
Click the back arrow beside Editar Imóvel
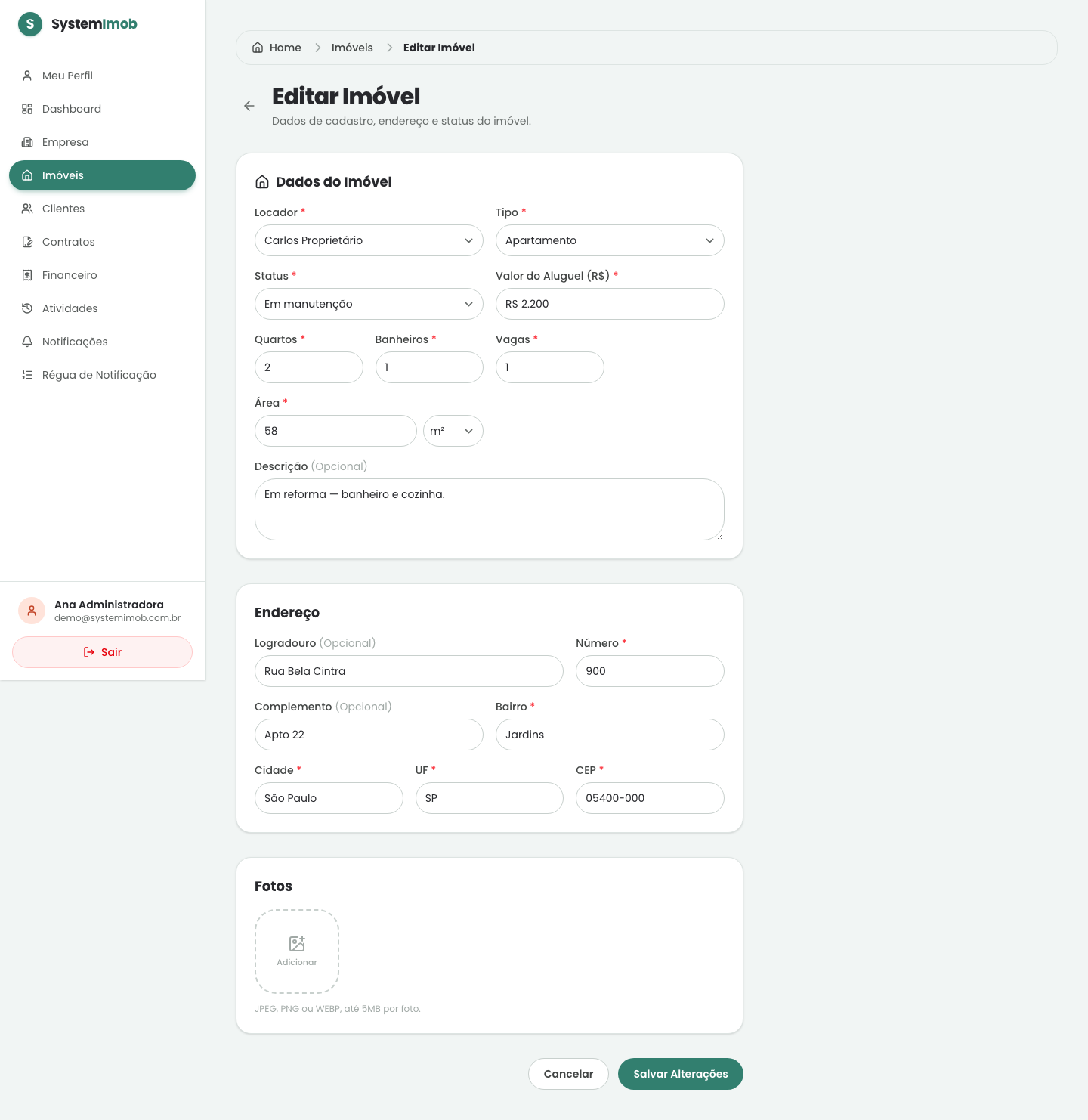(x=249, y=106)
